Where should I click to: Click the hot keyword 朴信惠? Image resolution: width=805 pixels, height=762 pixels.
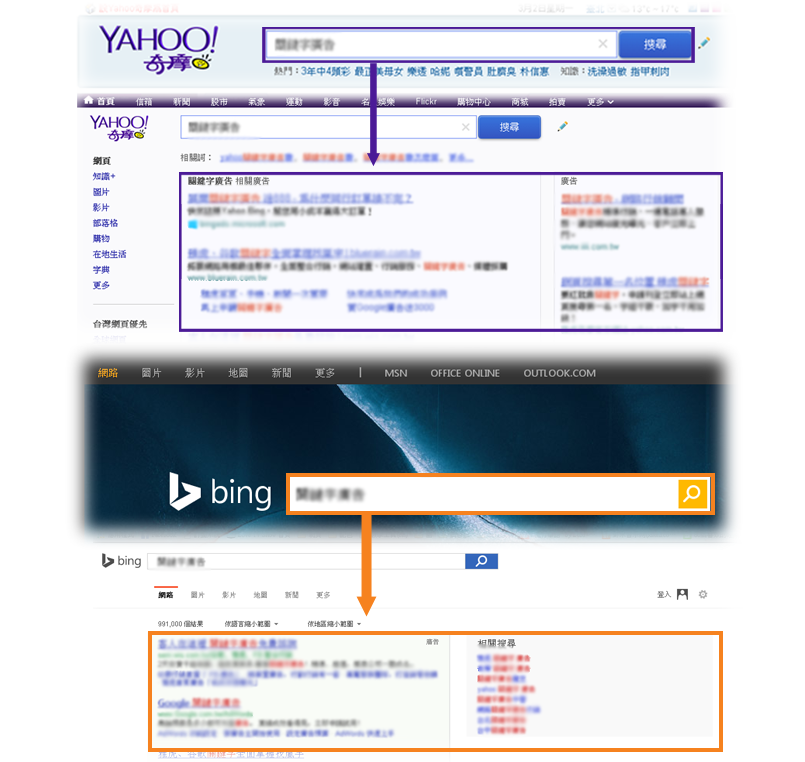(534, 71)
